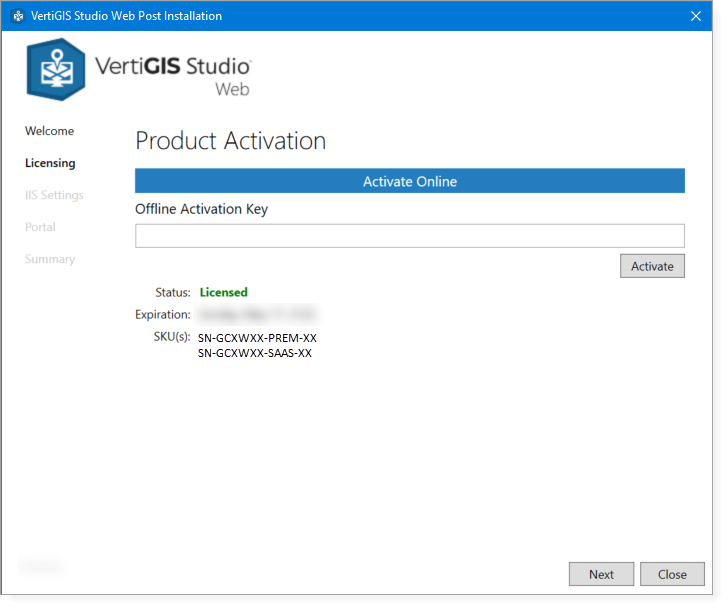This screenshot has height=610, width=728.
Task: Click the title bar application icon
Action: [x=18, y=16]
